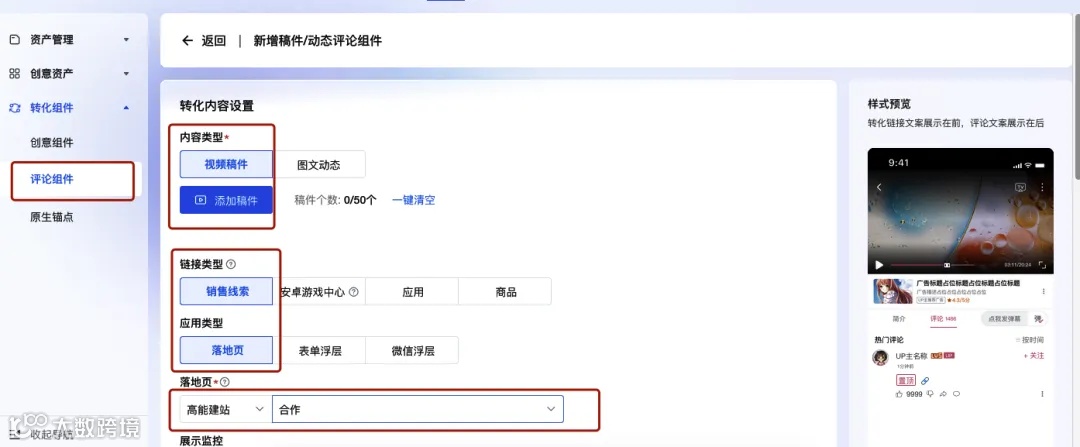Switch to 评论 tab in preview
Screen dimensions: 1080x447
[x=943, y=319]
